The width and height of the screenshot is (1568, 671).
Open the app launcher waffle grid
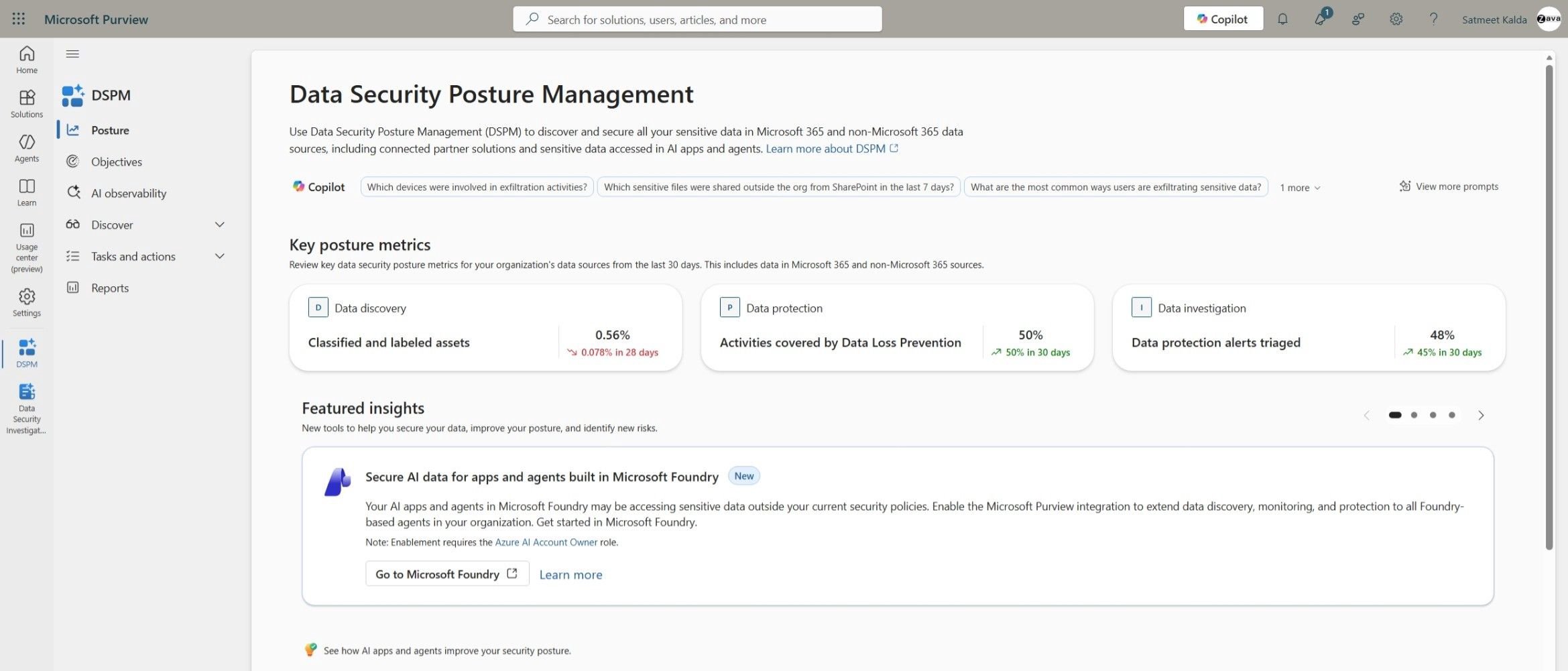(x=19, y=19)
